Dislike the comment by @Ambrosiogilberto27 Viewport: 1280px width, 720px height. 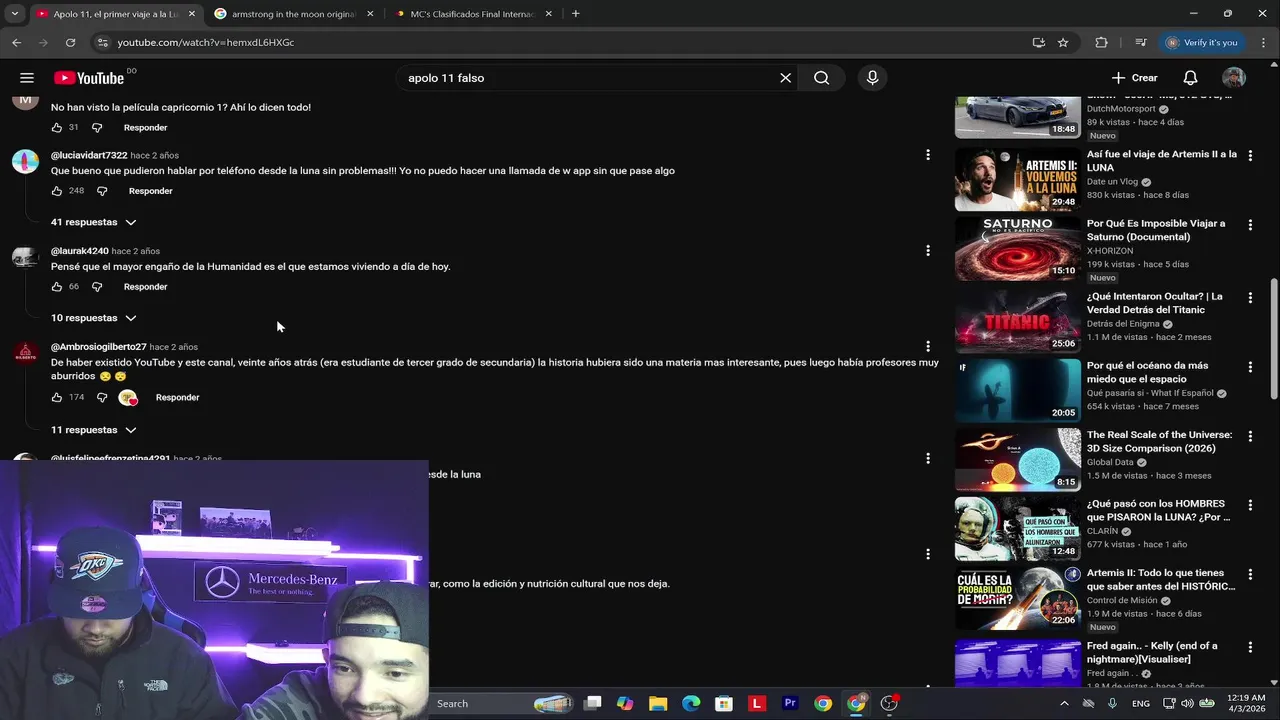pyautogui.click(x=102, y=398)
